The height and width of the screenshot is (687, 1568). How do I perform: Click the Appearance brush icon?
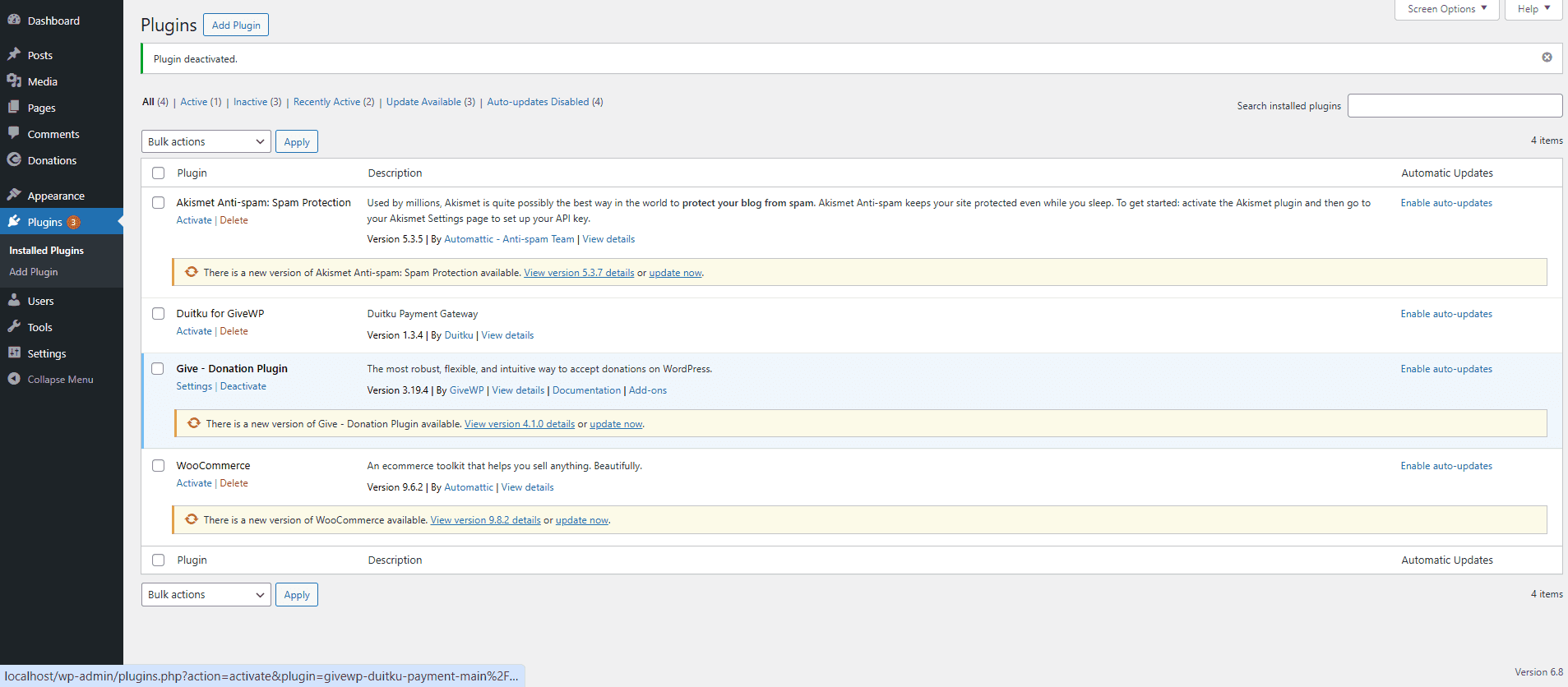click(x=14, y=195)
